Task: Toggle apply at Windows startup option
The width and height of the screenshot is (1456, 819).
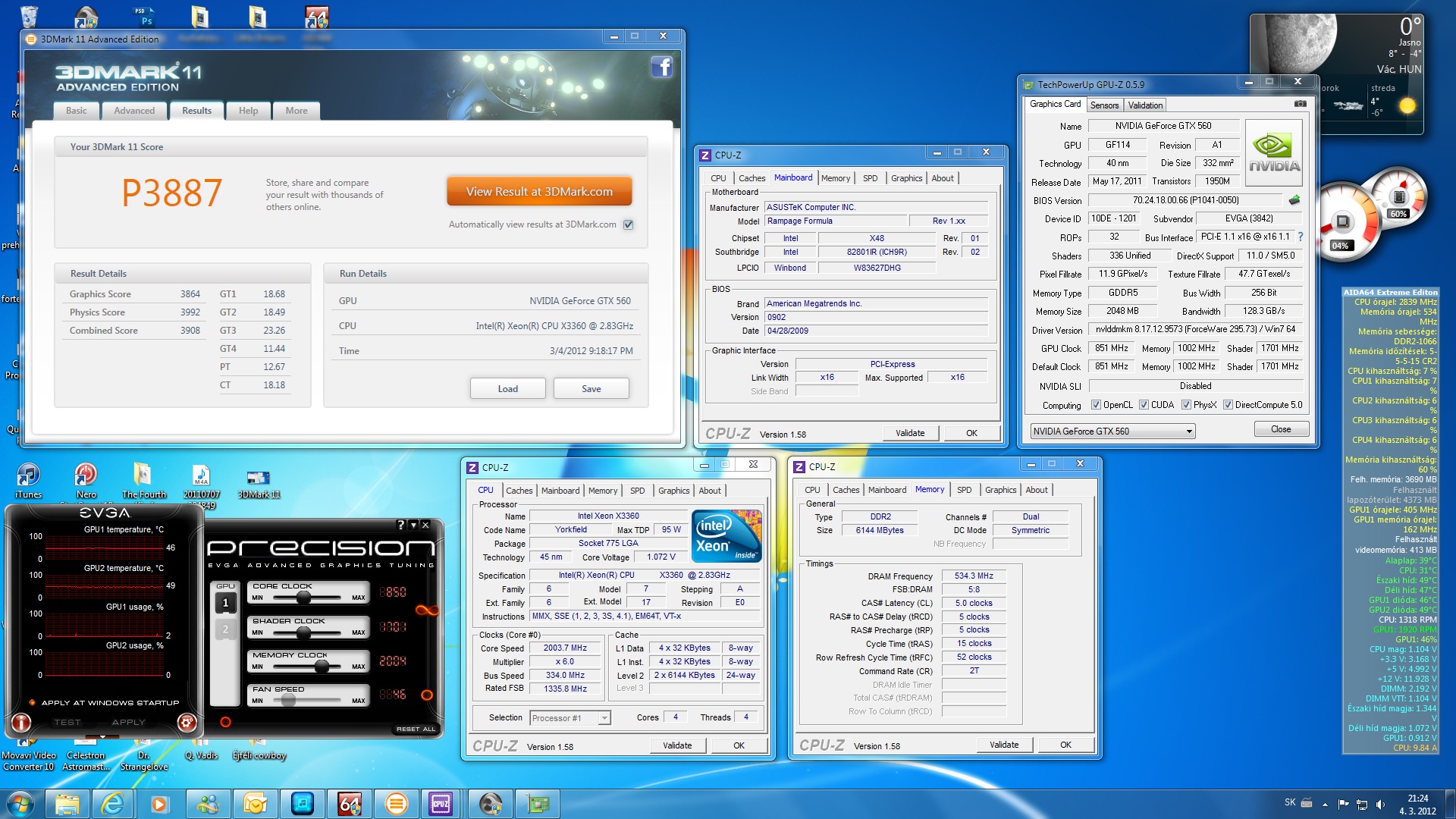Action: [x=32, y=702]
